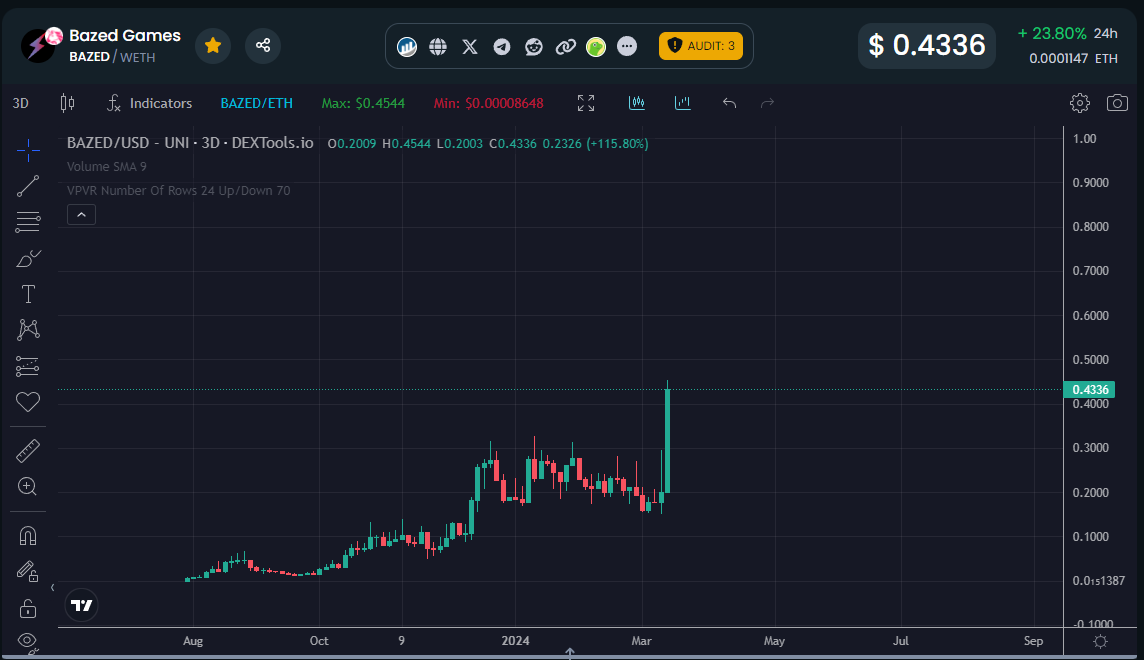Click the favorite star button
The width and height of the screenshot is (1144, 660).
(213, 46)
